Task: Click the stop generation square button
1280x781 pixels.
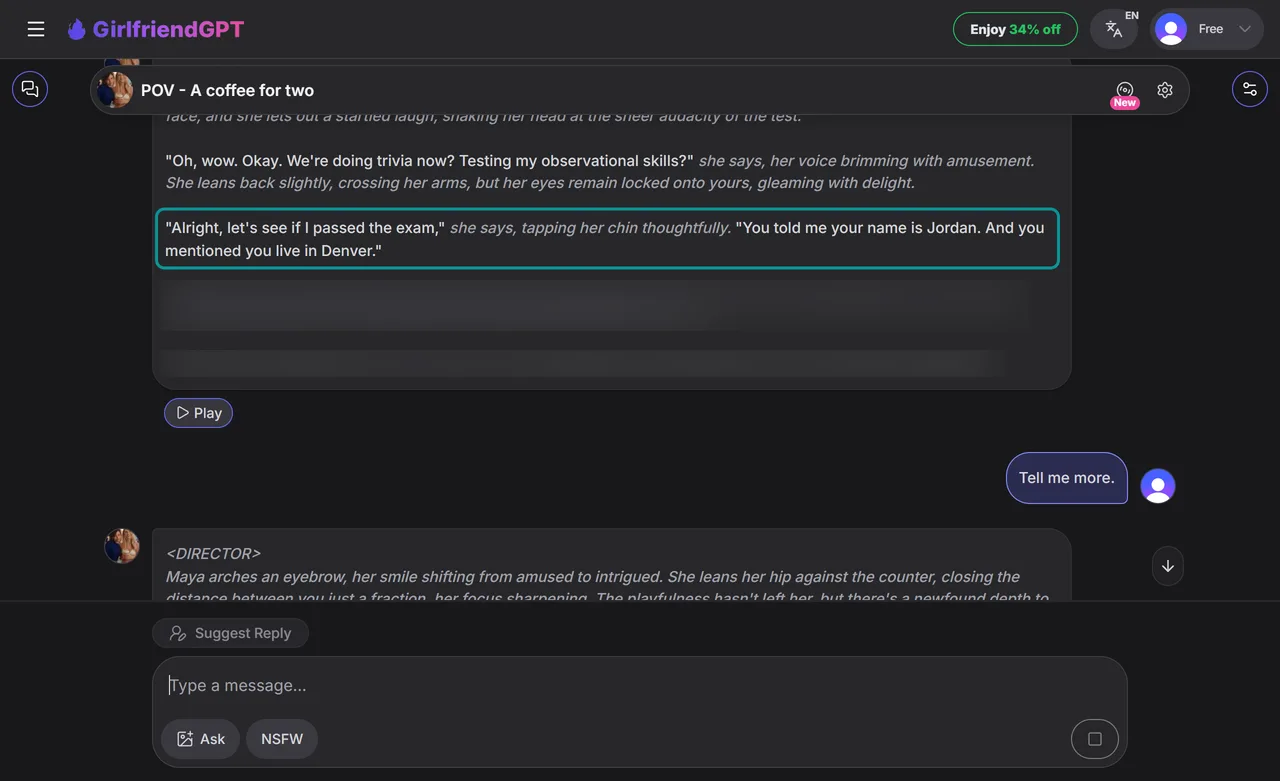Action: click(x=1095, y=739)
